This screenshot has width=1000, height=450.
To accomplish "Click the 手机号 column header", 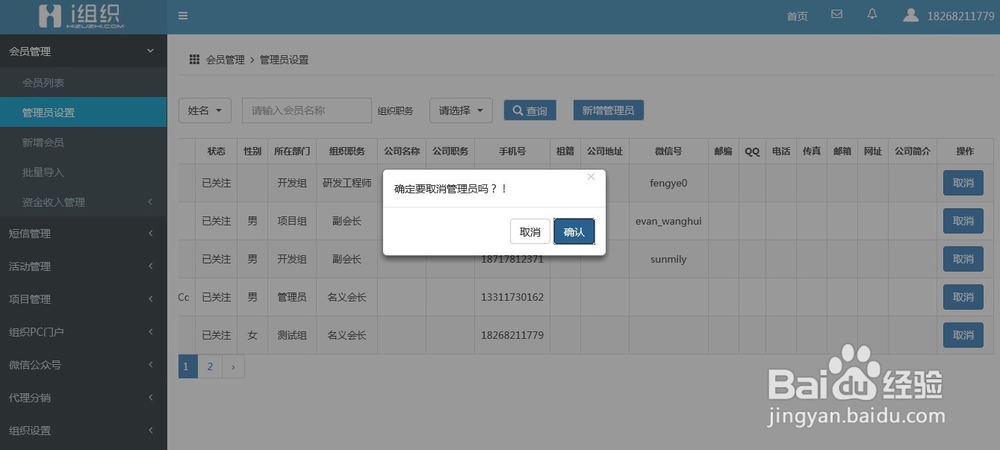I will coord(512,152).
